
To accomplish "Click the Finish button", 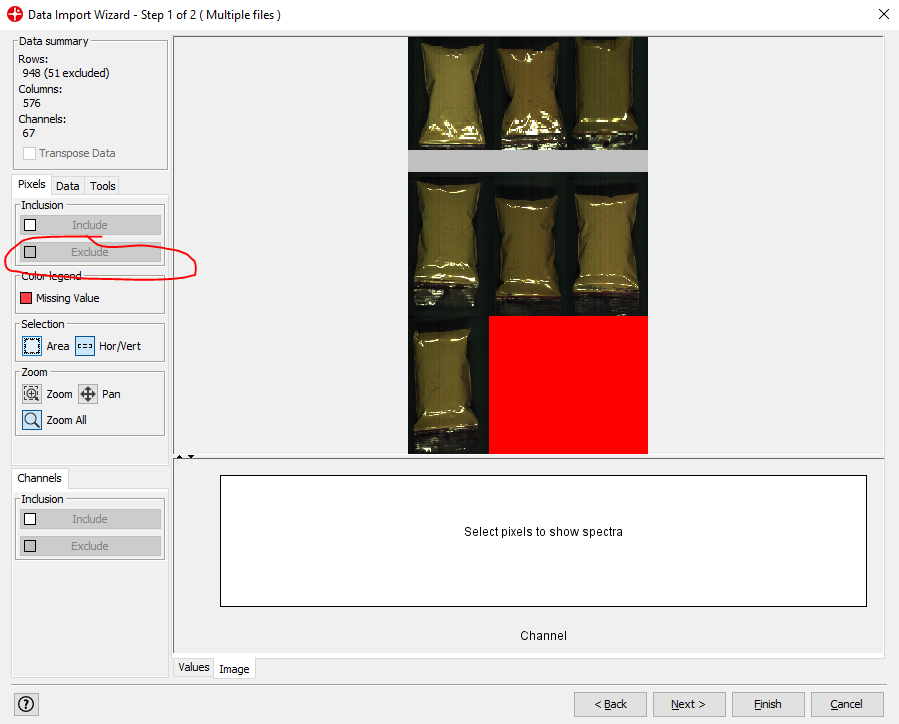I will coord(767,704).
